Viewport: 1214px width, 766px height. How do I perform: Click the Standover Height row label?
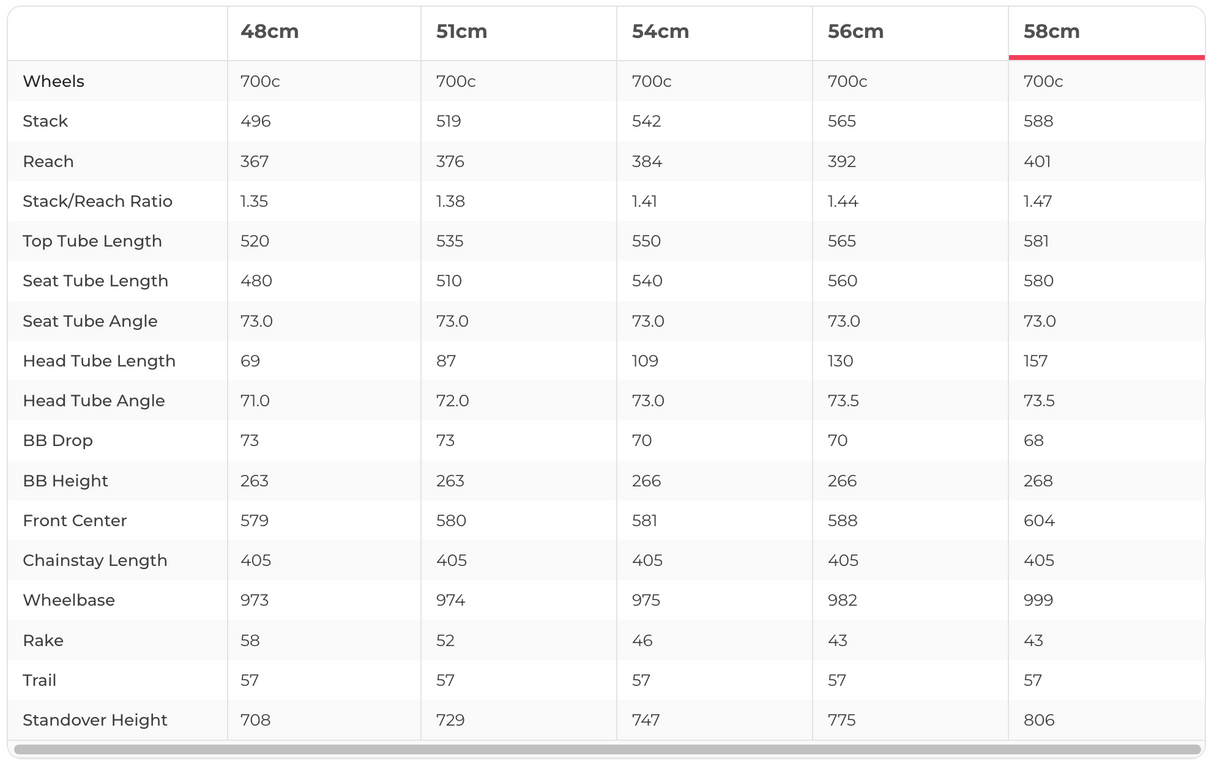point(95,720)
